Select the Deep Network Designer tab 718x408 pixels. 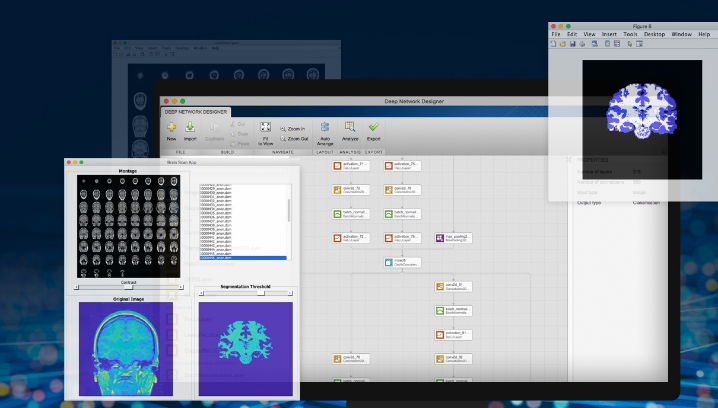(x=196, y=112)
